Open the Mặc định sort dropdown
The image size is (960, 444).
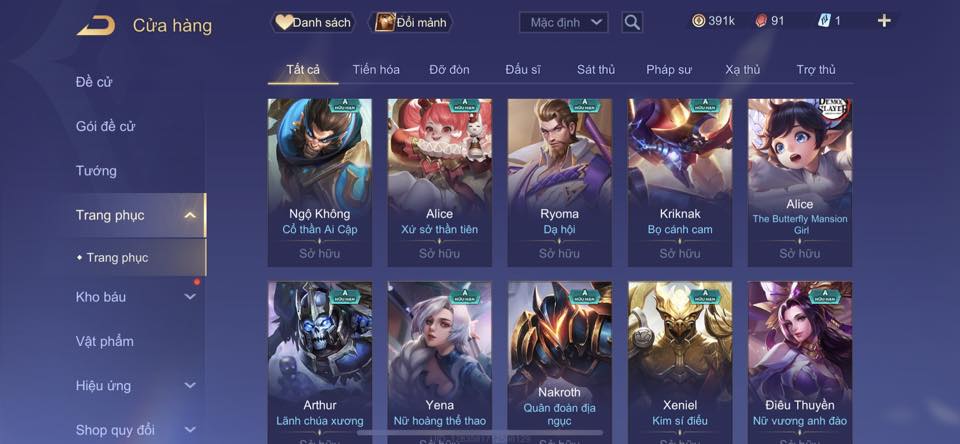563,23
